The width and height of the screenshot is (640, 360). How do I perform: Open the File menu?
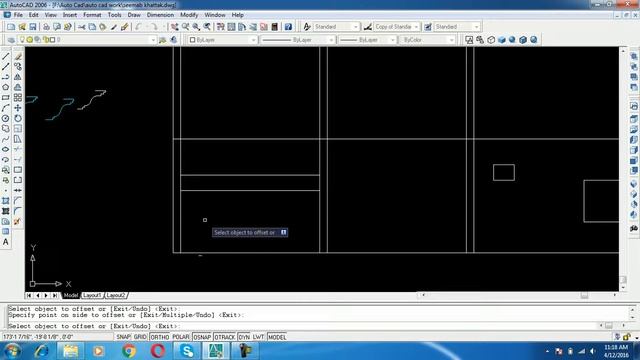point(18,15)
